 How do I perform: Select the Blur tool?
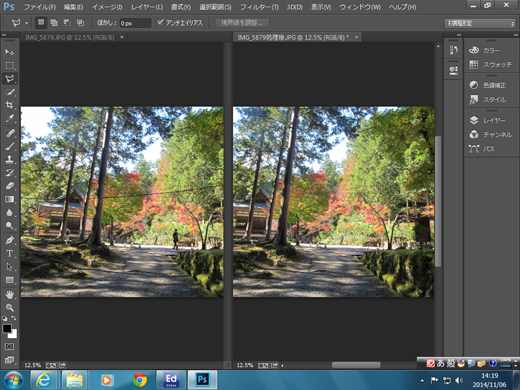point(10,213)
